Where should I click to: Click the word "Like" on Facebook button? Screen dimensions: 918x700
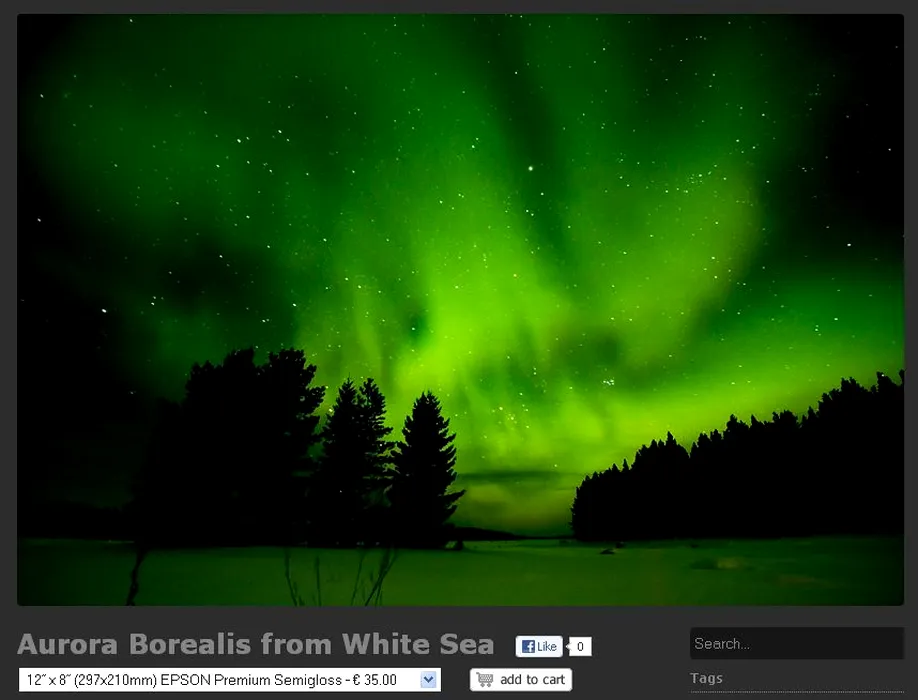pos(547,647)
